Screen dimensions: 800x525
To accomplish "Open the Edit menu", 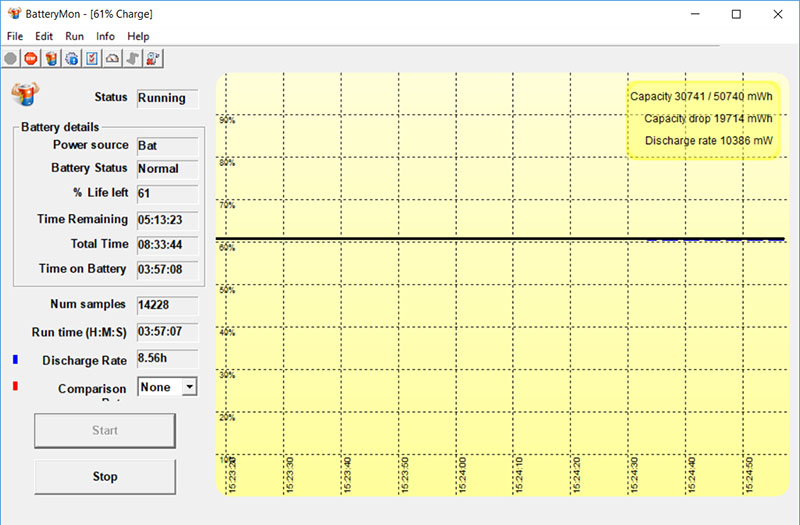I will [x=44, y=36].
